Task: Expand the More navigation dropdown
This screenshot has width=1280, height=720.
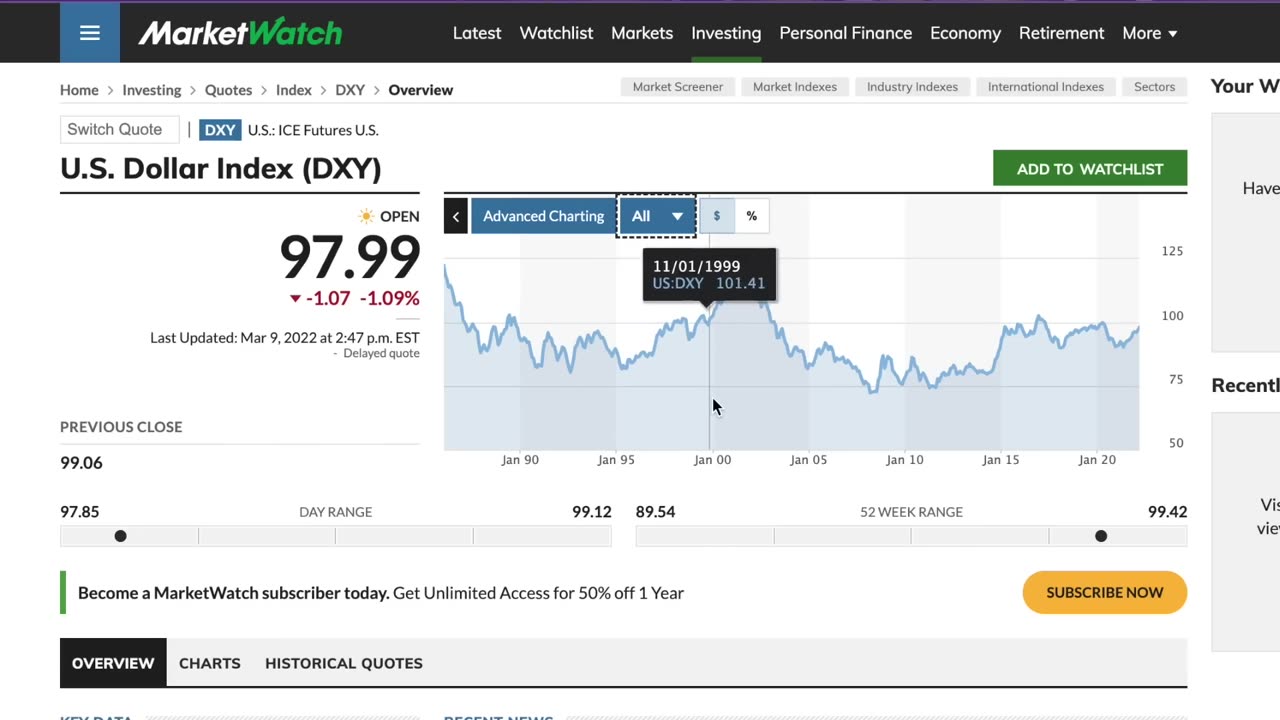Action: pos(1150,33)
